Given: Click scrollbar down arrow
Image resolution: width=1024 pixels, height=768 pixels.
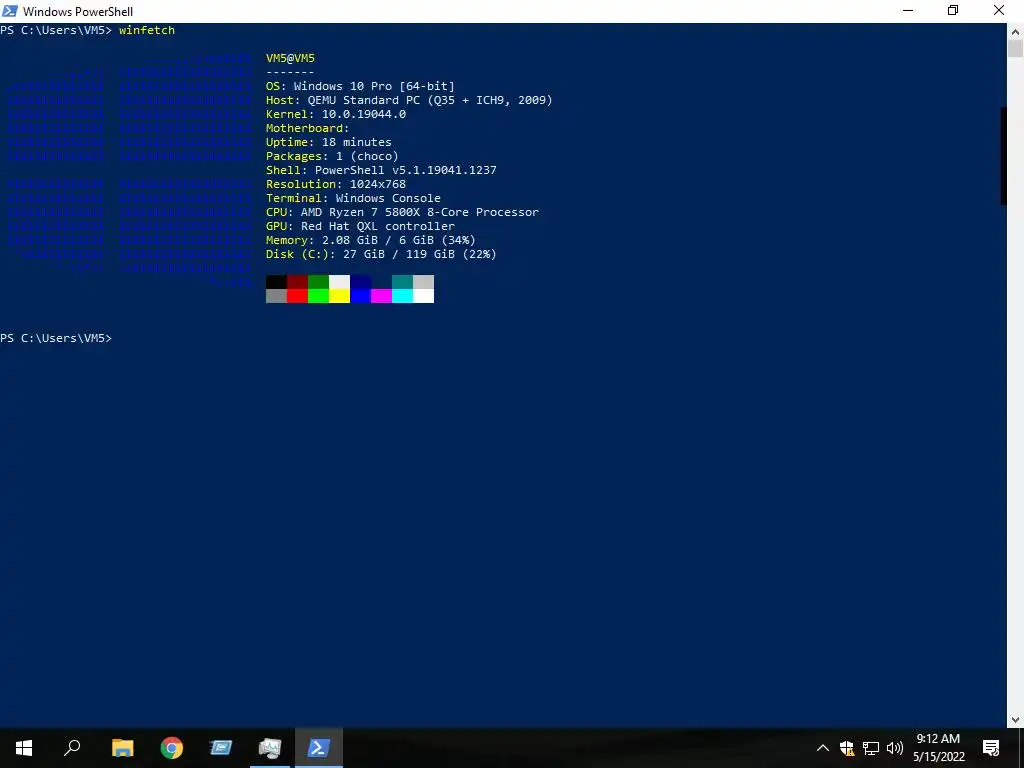Looking at the screenshot, I should (1016, 720).
